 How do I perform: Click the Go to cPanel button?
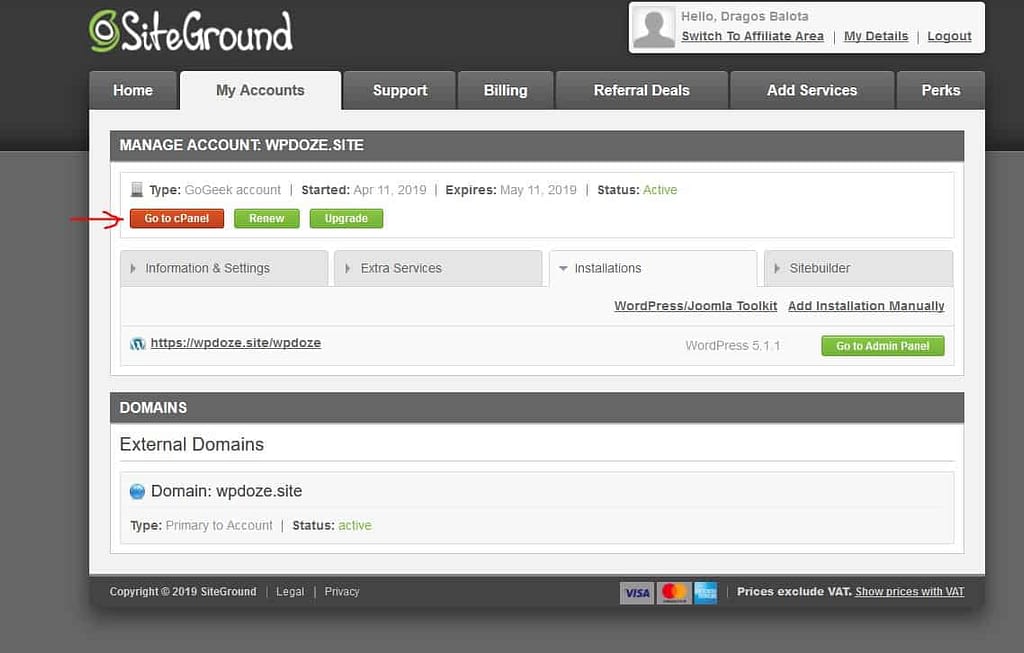point(176,219)
